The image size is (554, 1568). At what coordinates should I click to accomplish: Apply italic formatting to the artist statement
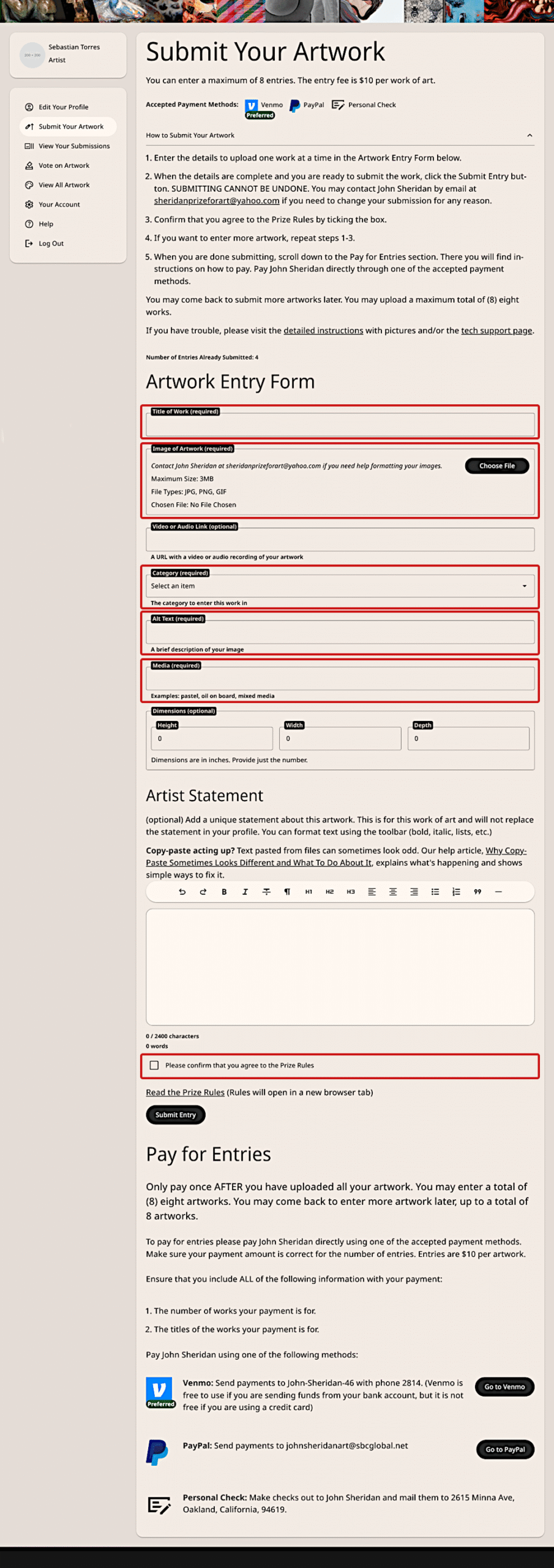(245, 892)
